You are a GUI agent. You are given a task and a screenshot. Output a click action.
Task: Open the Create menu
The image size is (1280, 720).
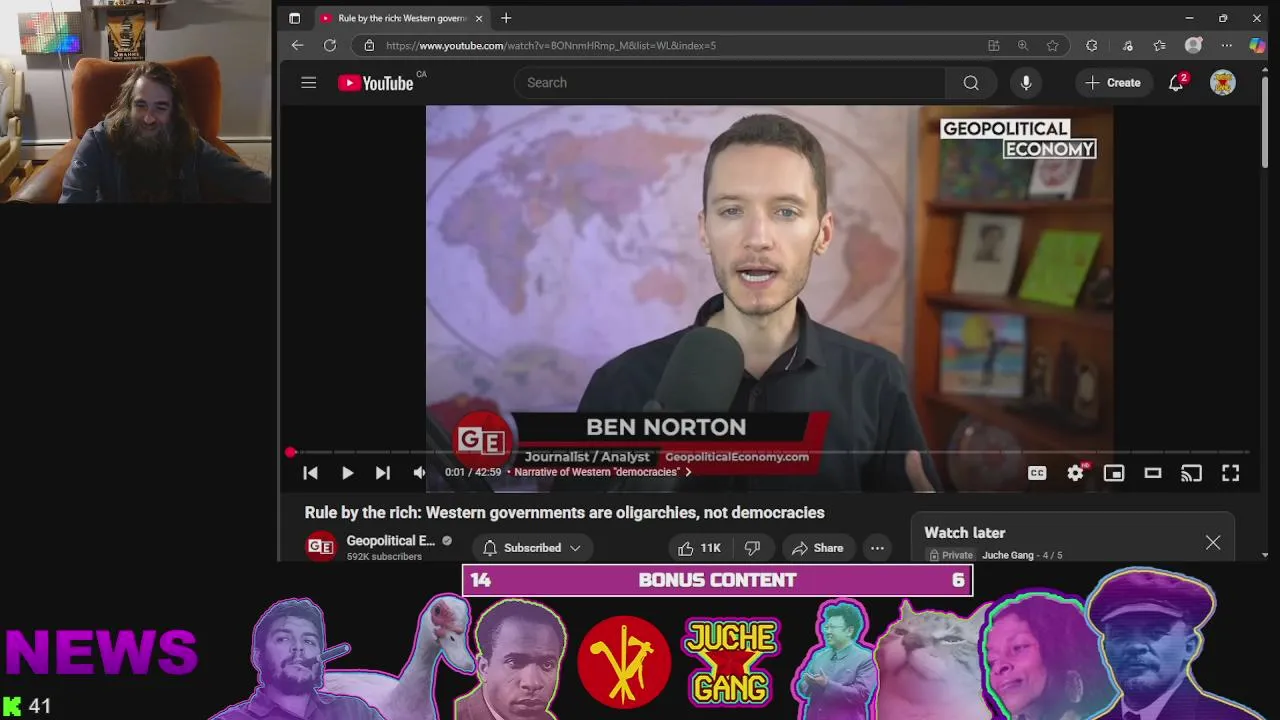[1113, 83]
